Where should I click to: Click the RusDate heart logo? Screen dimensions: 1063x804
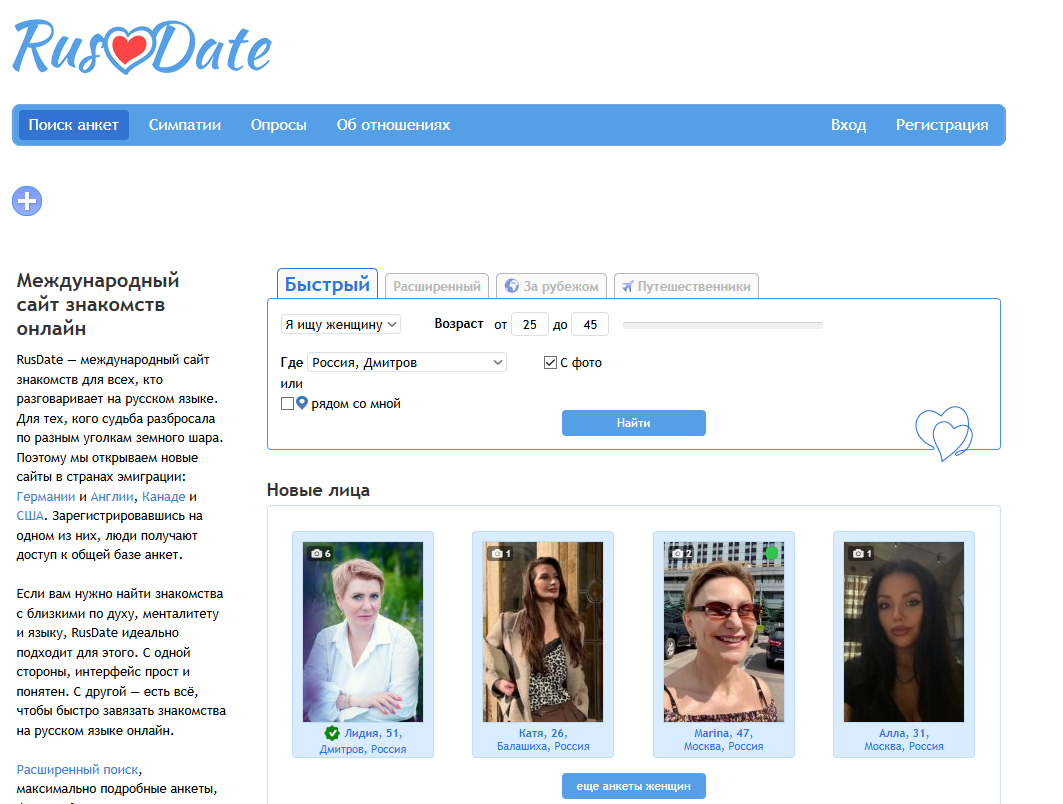coord(142,47)
